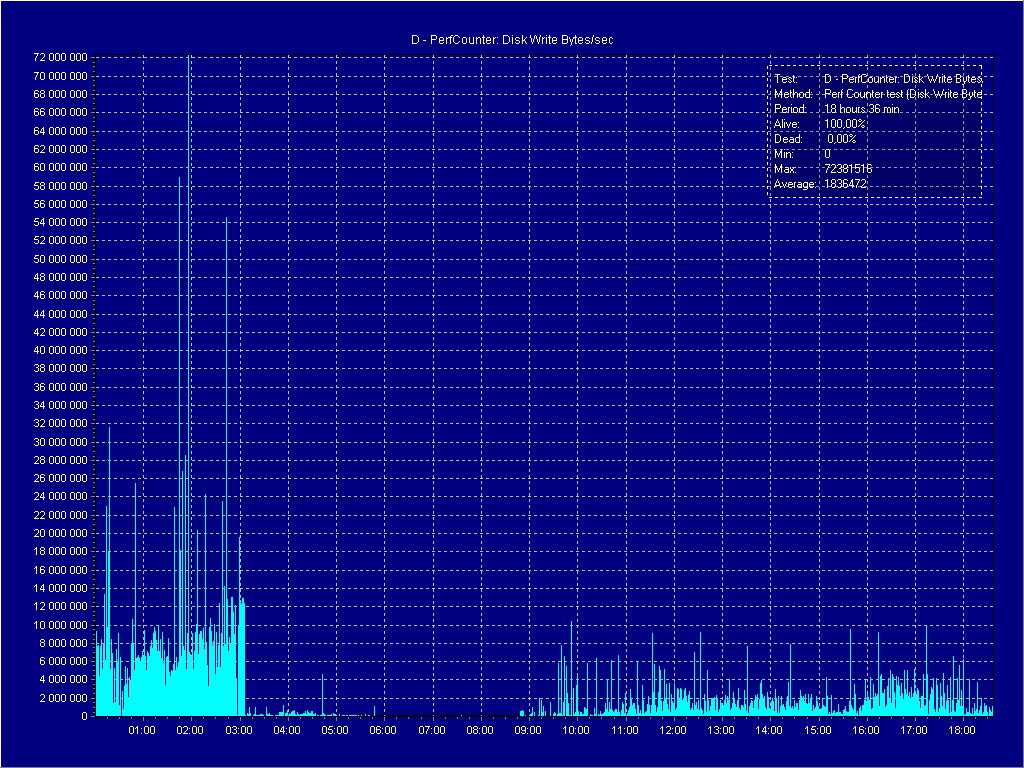Click the chart title Disk Write Bytes/sec
This screenshot has height=768, width=1024.
[x=512, y=39]
